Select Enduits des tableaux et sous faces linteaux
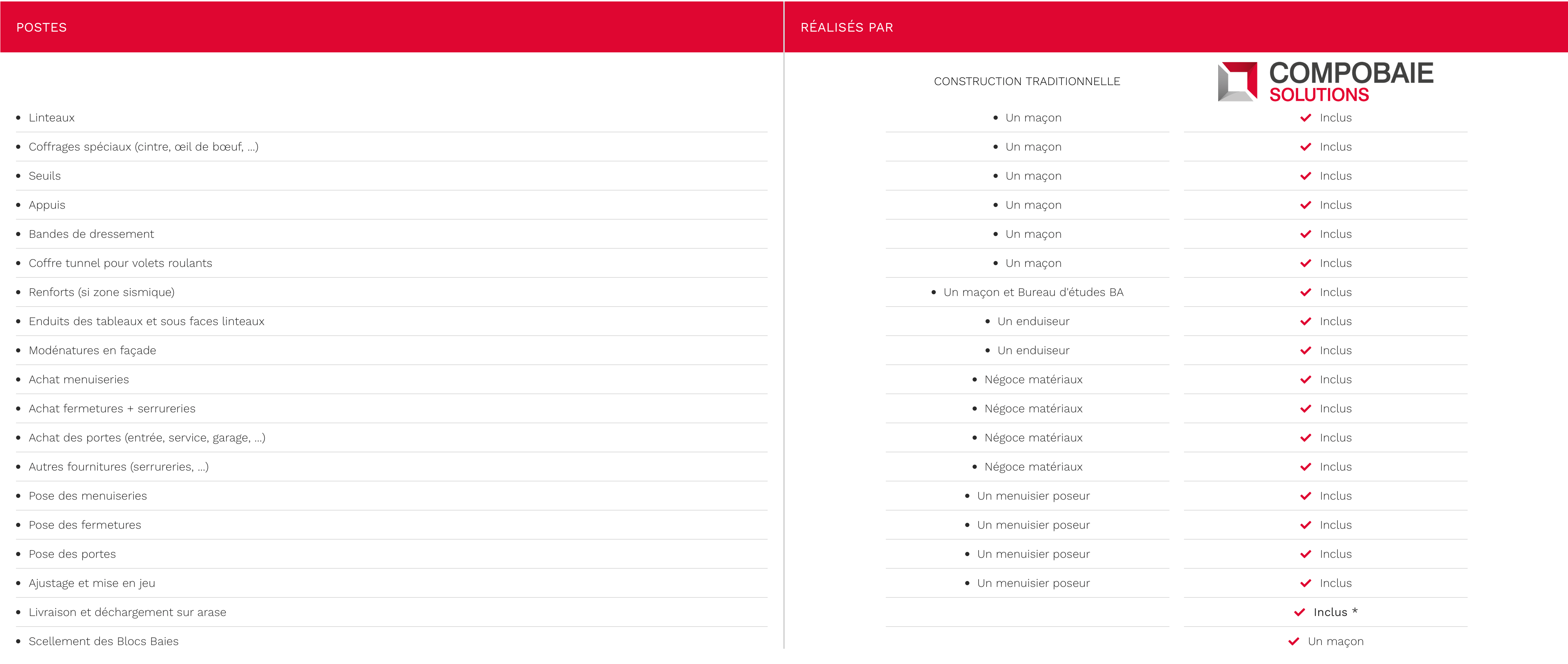 click(147, 321)
